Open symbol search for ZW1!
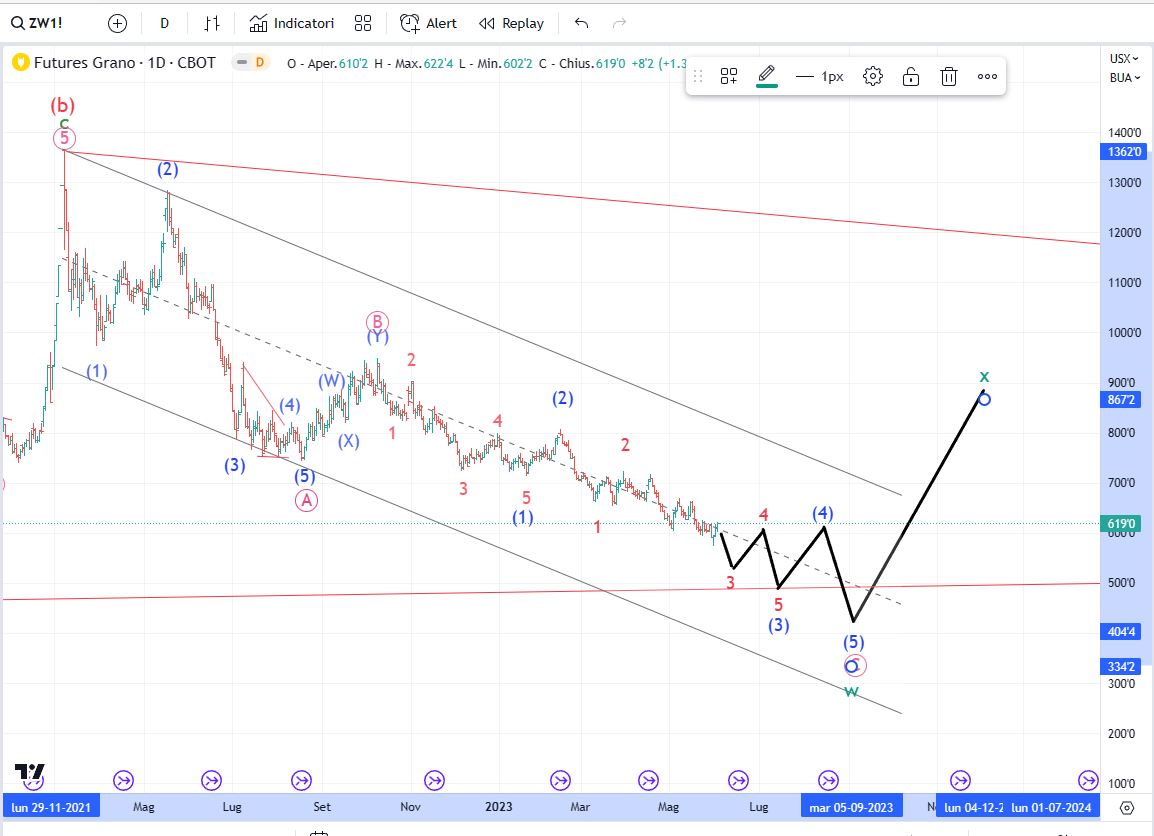The height and width of the screenshot is (836, 1154). (37, 24)
